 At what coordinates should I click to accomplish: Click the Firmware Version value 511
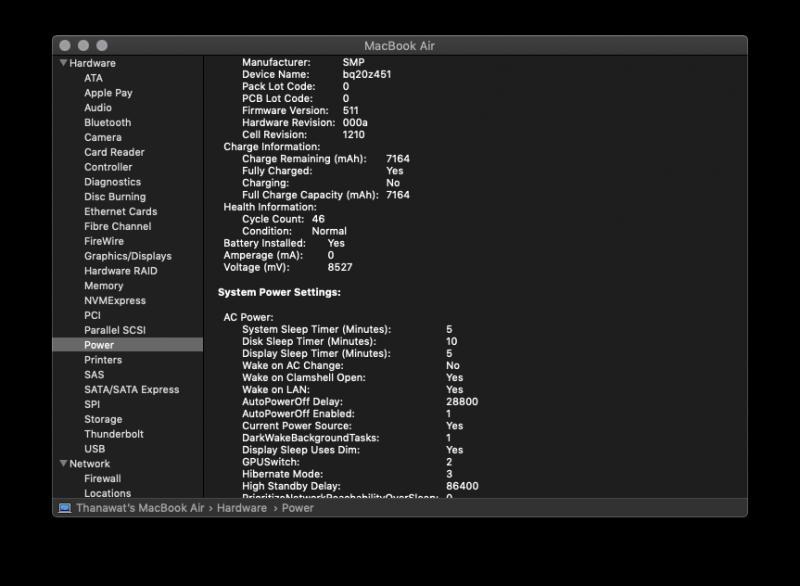click(x=351, y=111)
